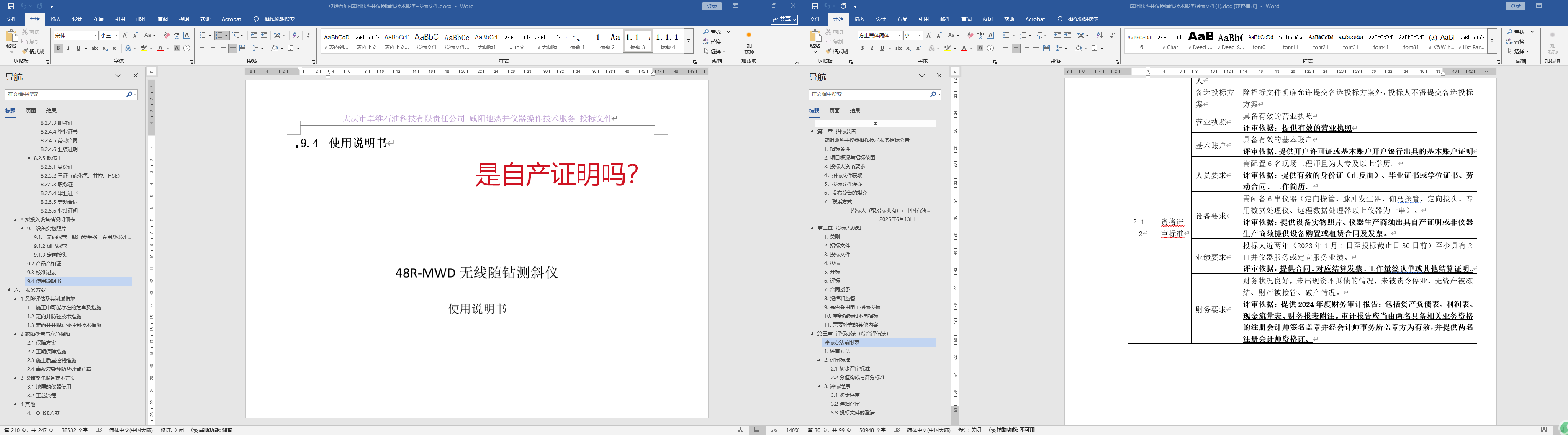Click the Character Shading icon in right window
The height and width of the screenshot is (435, 1568).
coord(980,48)
